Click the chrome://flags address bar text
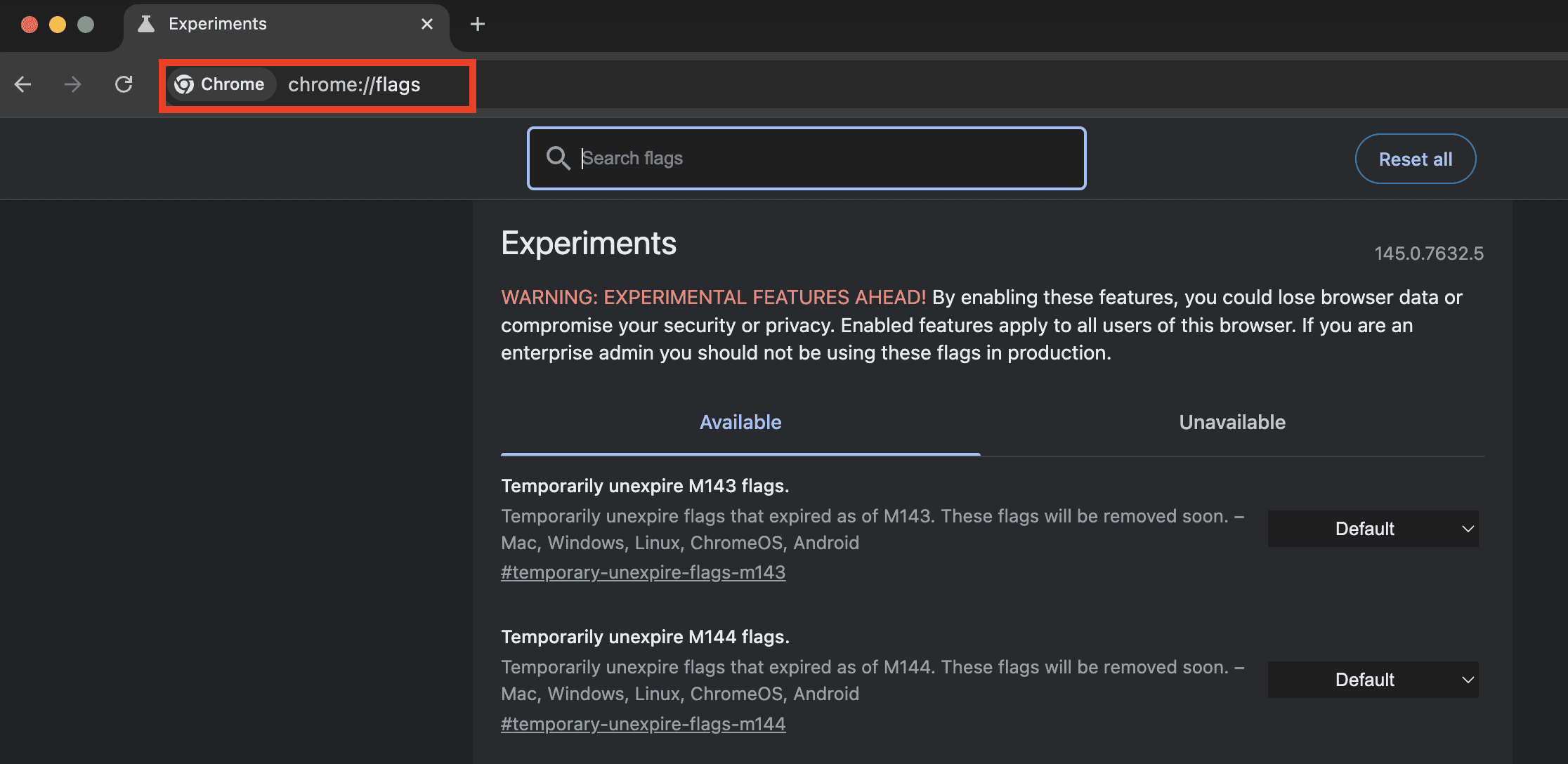The image size is (1568, 764). click(354, 85)
